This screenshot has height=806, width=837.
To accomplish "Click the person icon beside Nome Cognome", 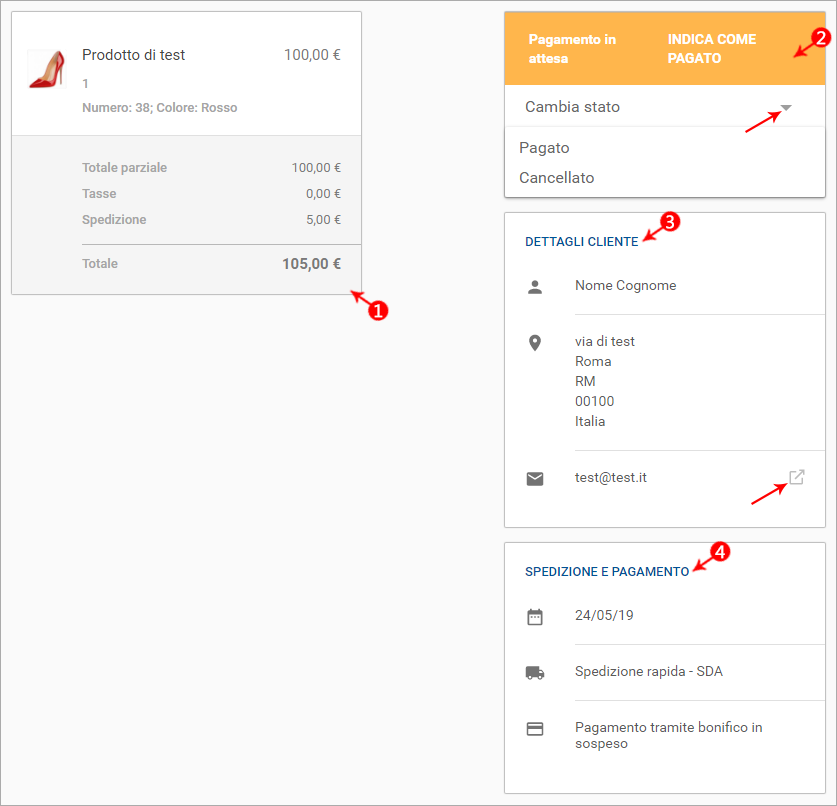I will (x=535, y=287).
